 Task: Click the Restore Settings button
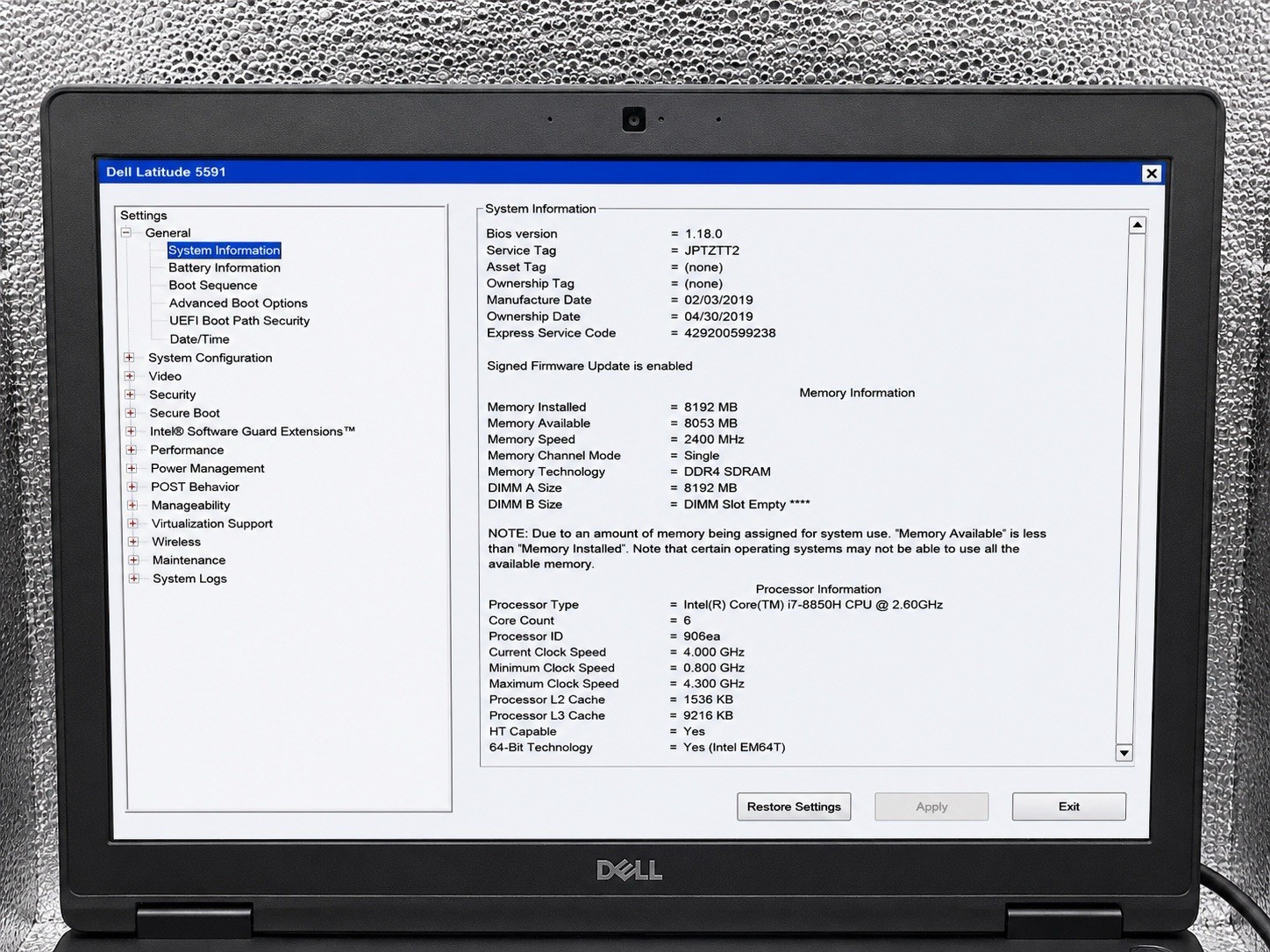(794, 806)
